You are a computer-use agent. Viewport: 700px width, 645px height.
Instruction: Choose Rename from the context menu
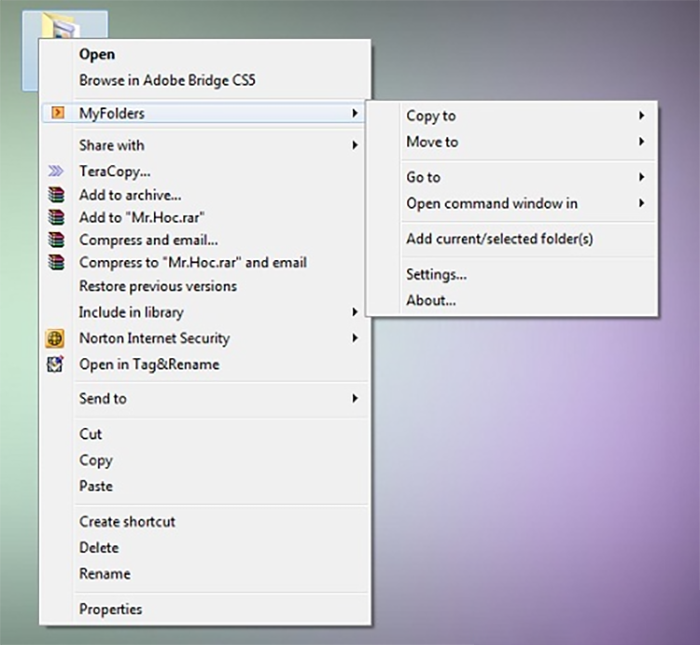(x=205, y=574)
